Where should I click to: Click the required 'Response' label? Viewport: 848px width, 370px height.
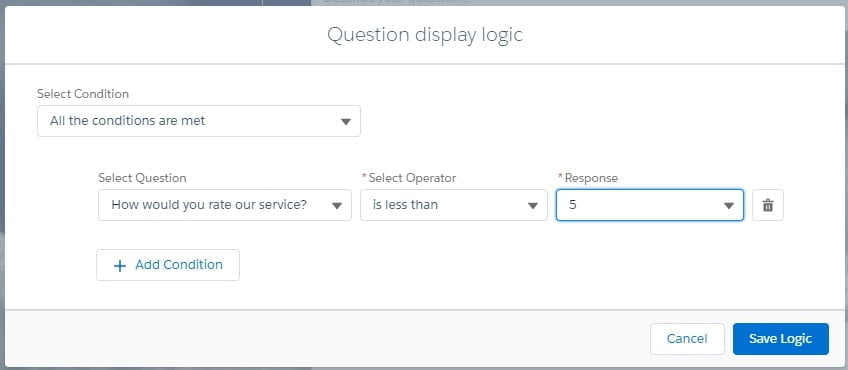591,178
